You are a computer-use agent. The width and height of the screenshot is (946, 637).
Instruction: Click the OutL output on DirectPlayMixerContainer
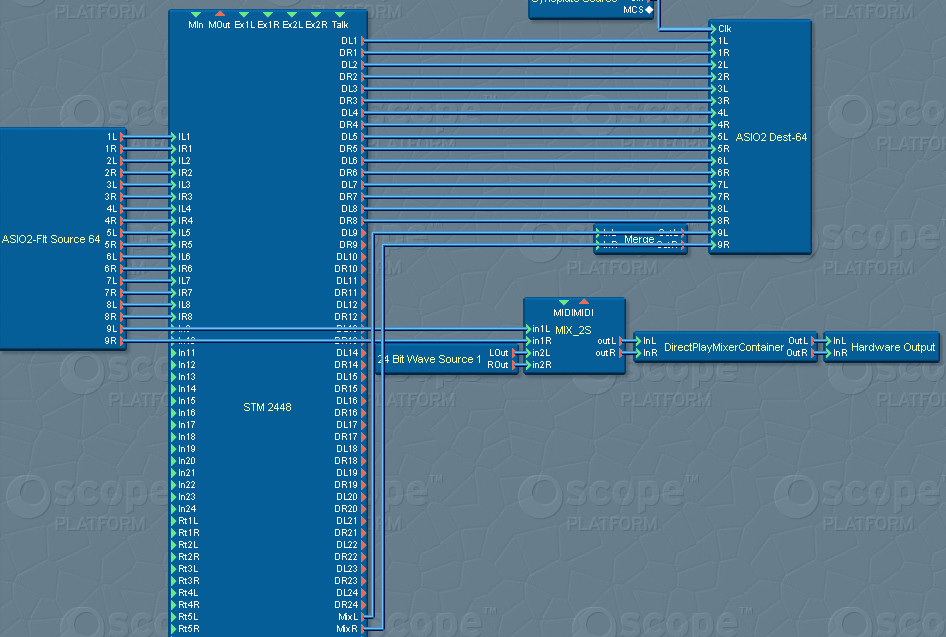pyautogui.click(x=813, y=341)
